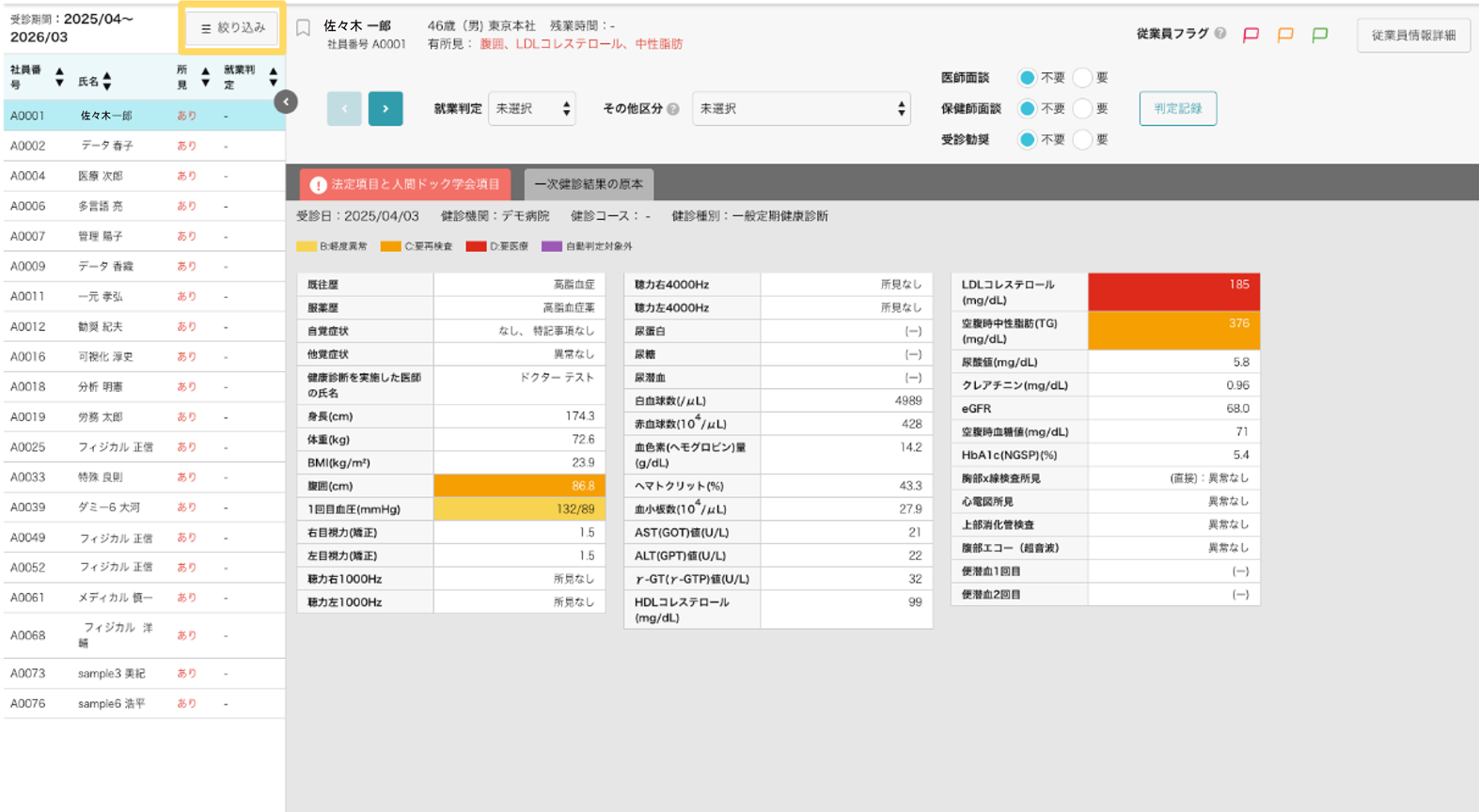The image size is (1479, 812).
Task: Switch to 法定項目と人間ドック学会項目 tab
Action: 405,184
